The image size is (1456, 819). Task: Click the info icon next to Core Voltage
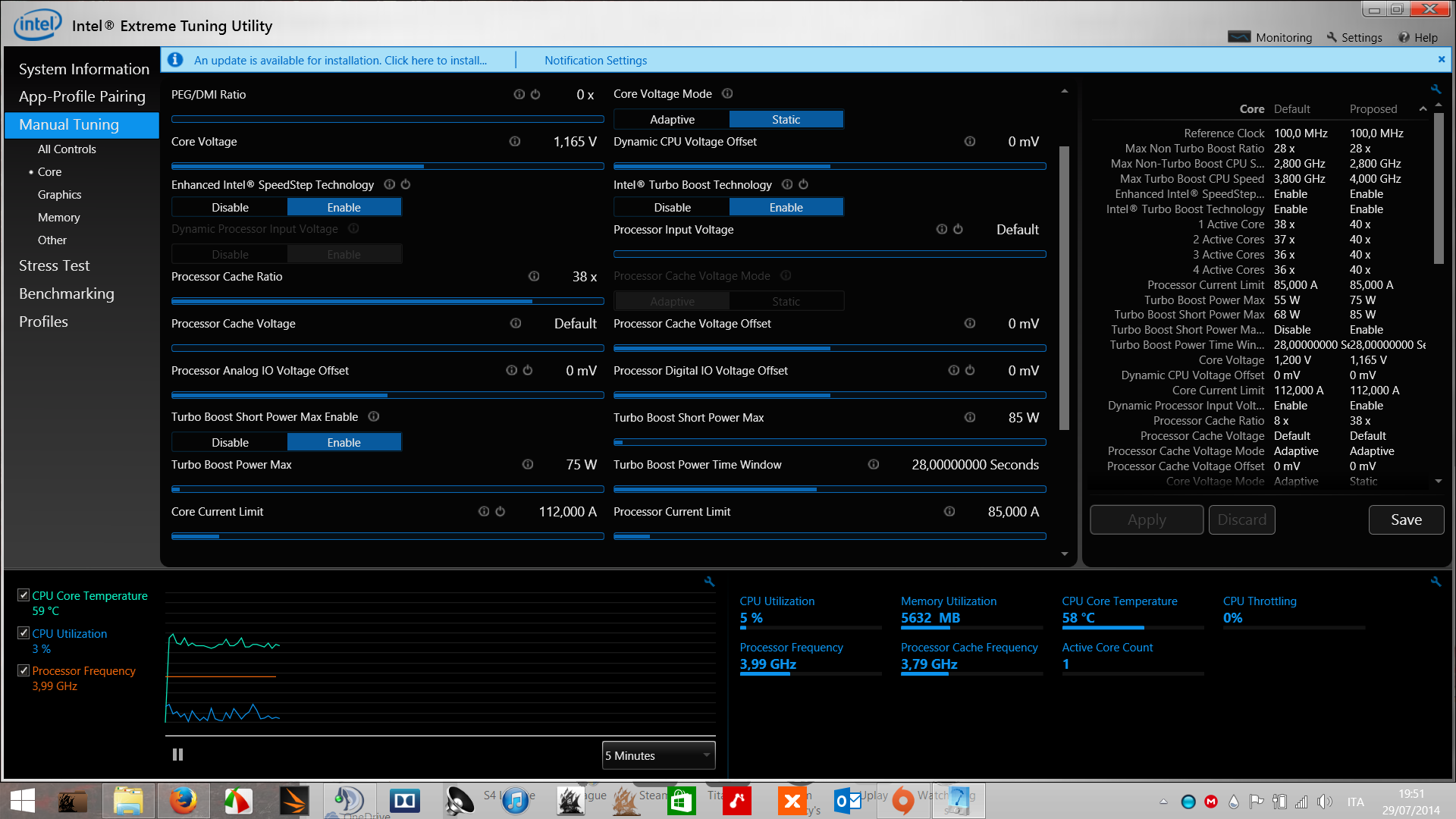coord(515,142)
